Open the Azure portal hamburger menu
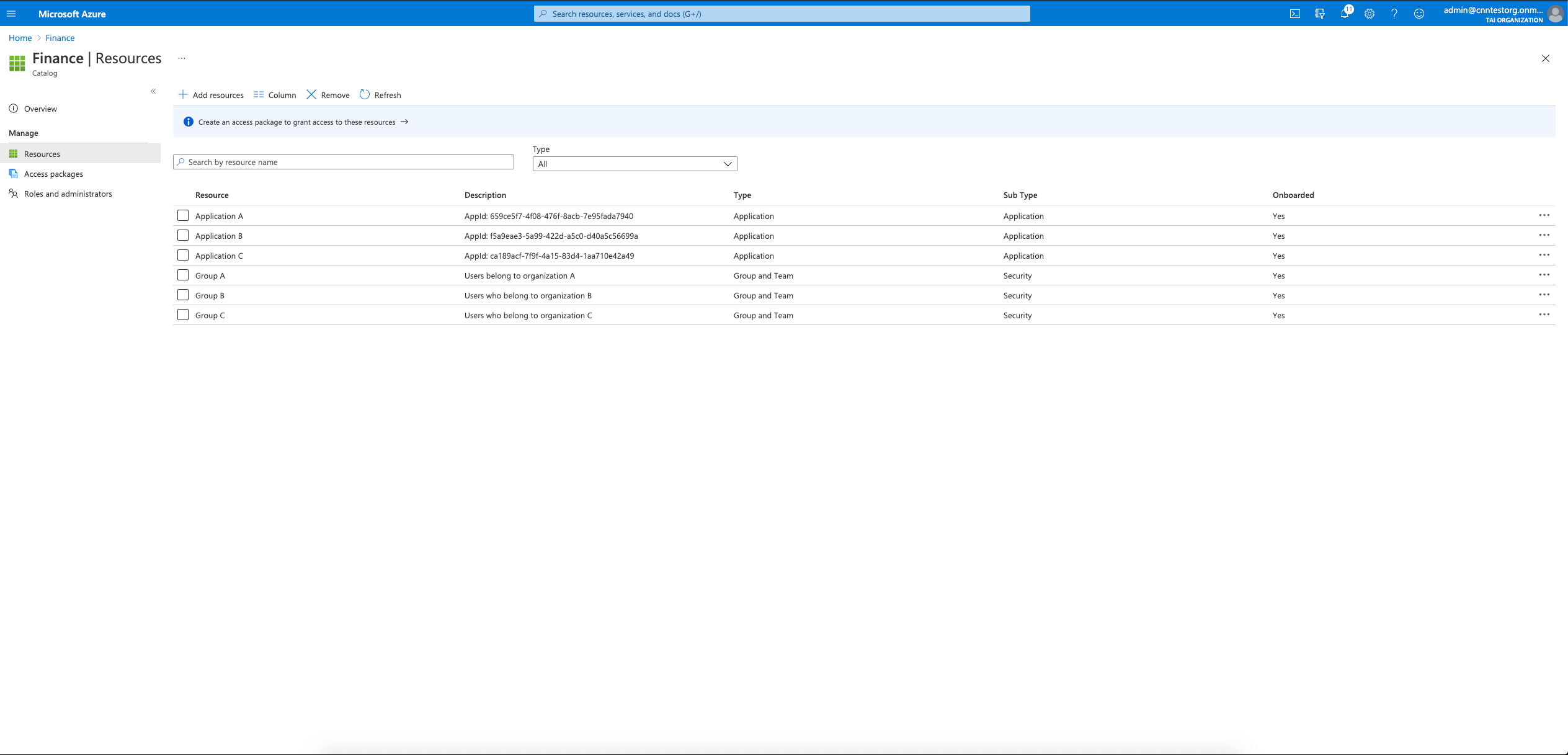 pos(11,13)
